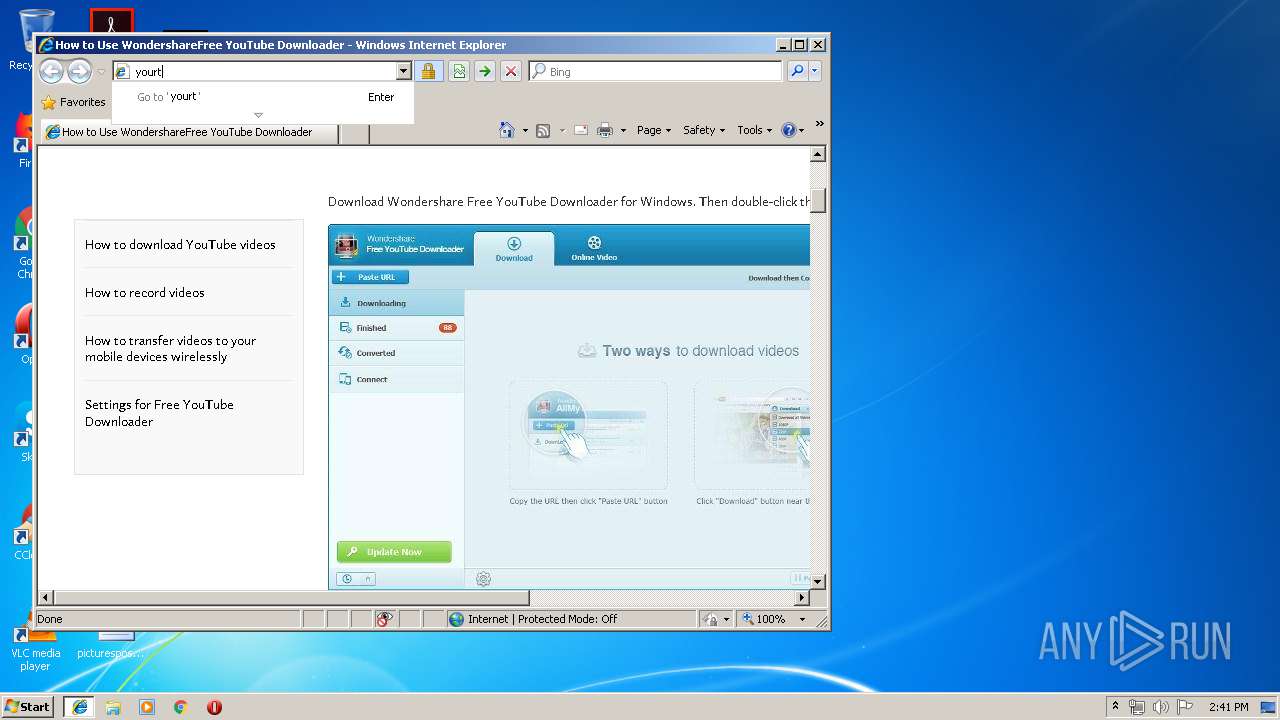Click the blue Help question-mark icon

pyautogui.click(x=788, y=130)
